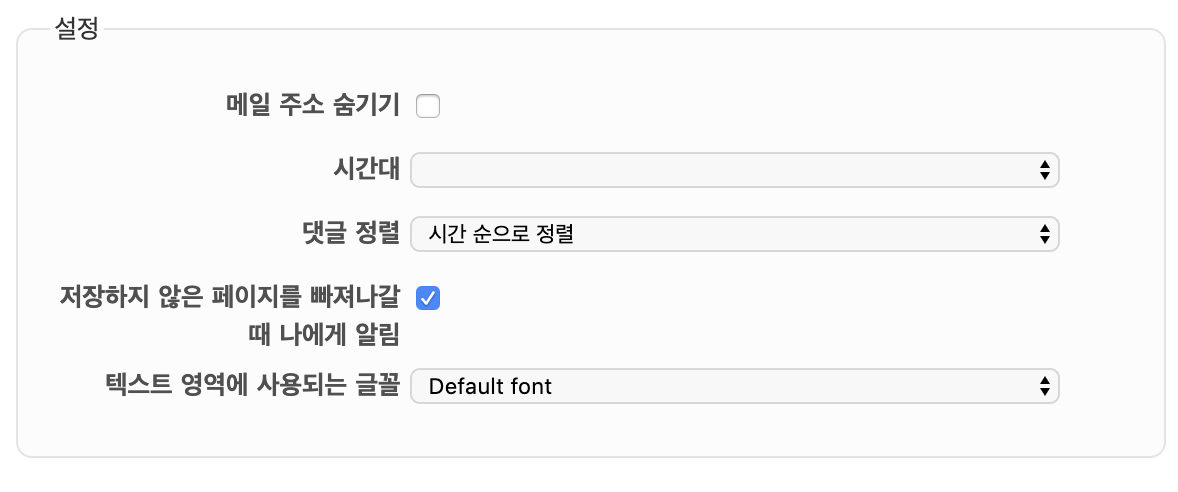Click the blue checkmark icon
1178x492 pixels.
[x=428, y=297]
